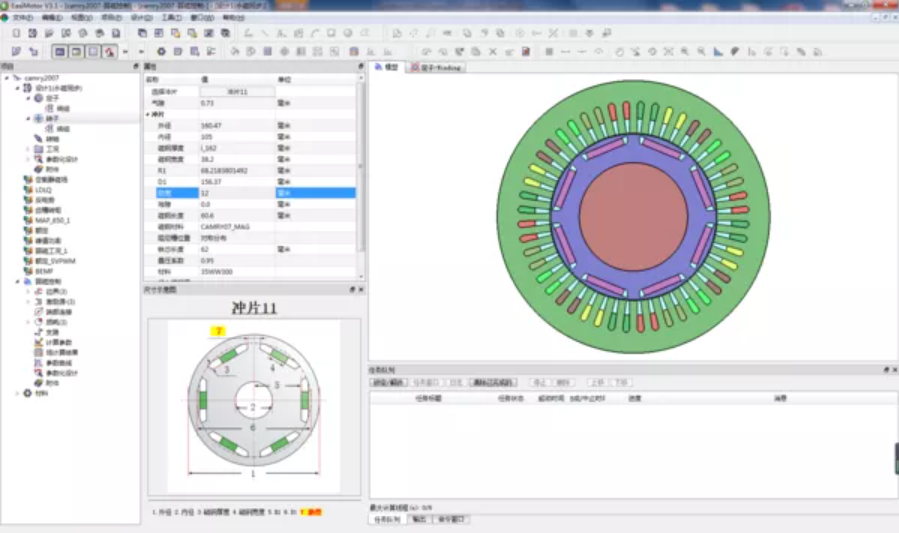Expand the 材料 node at the tree bottom
This screenshot has width=899, height=533.
pyautogui.click(x=17, y=393)
